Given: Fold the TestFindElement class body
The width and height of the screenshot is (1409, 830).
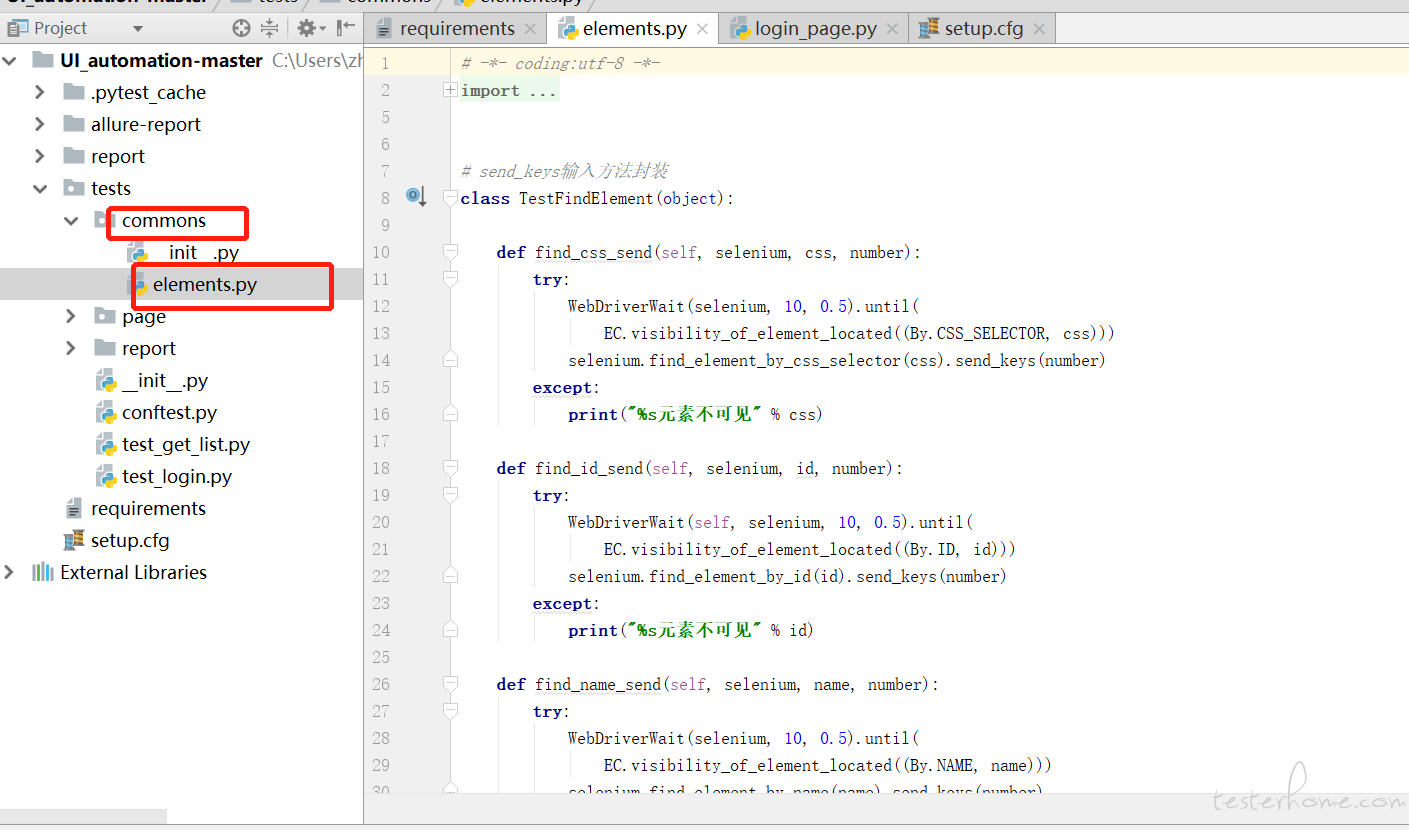Looking at the screenshot, I should [x=451, y=197].
